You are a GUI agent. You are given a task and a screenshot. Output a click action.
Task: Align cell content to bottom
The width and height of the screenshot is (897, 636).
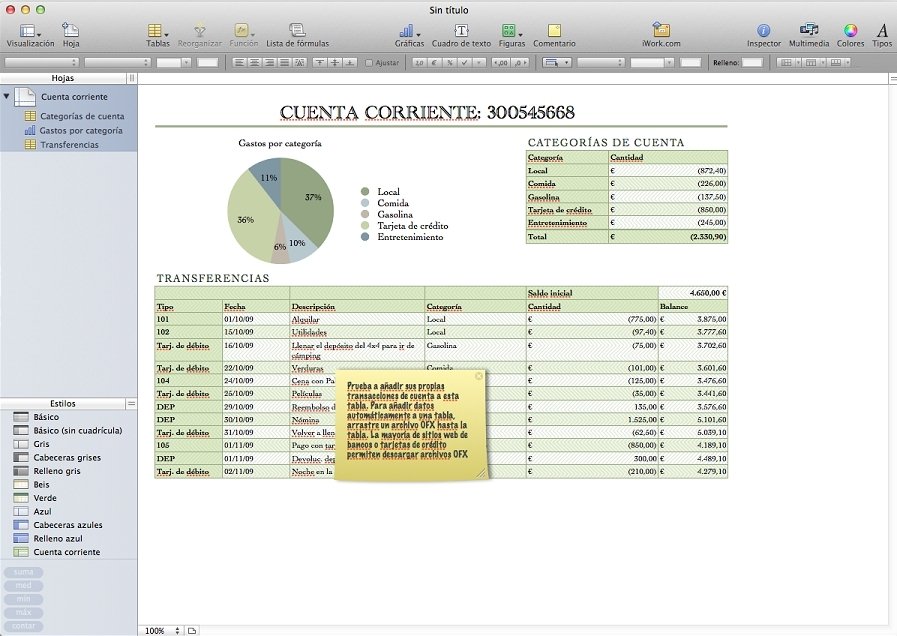pos(350,62)
